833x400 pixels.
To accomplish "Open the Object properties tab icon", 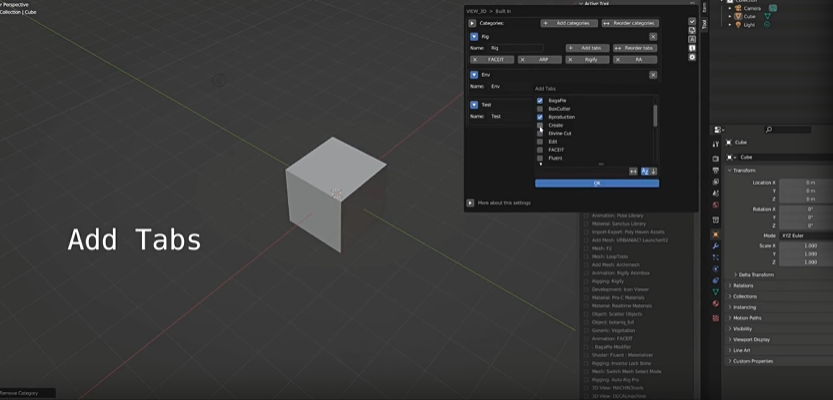I will pos(716,233).
